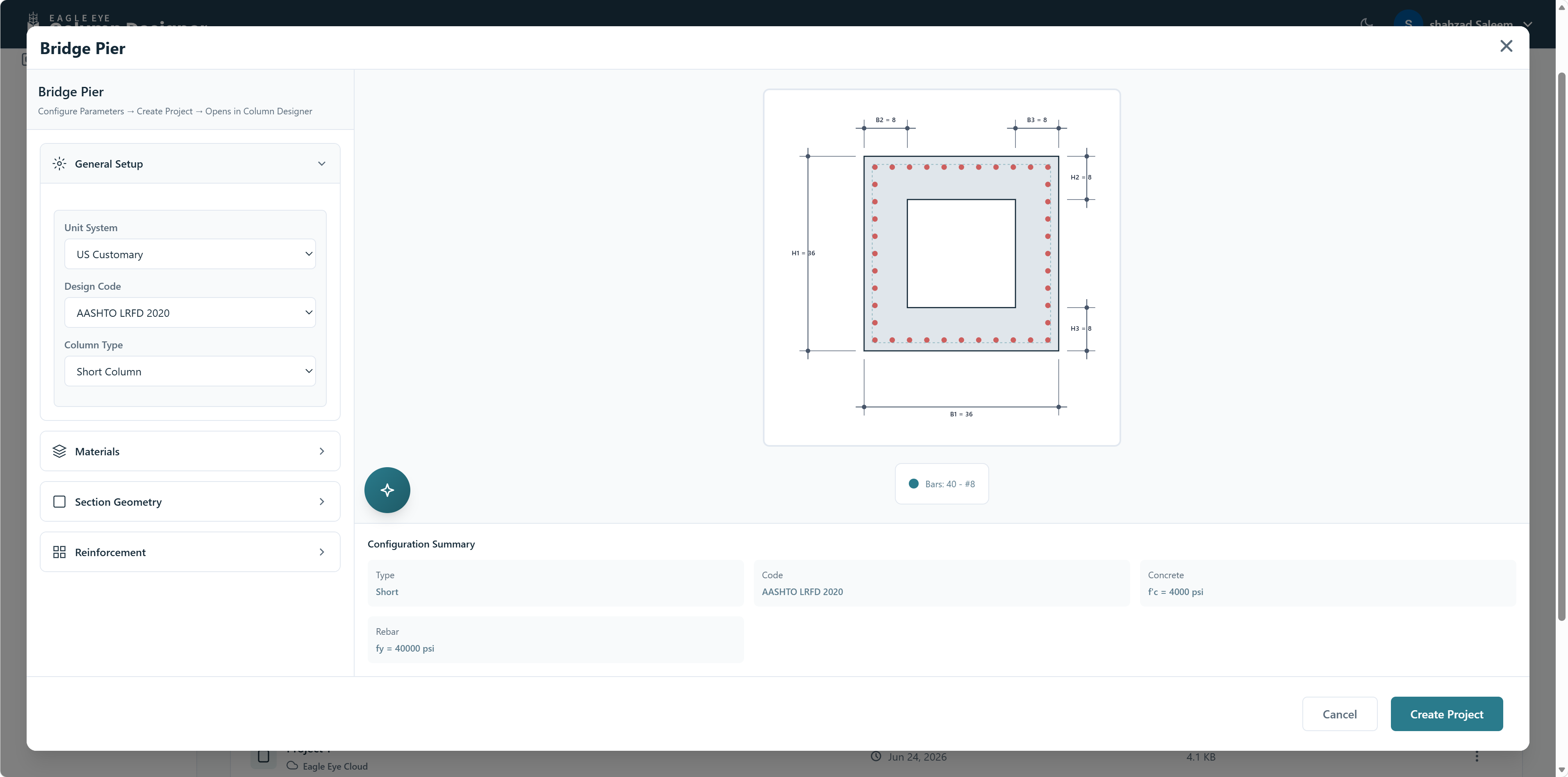Expand the Reinforcement section
Screen dimensions: 1568x777
(x=190, y=552)
